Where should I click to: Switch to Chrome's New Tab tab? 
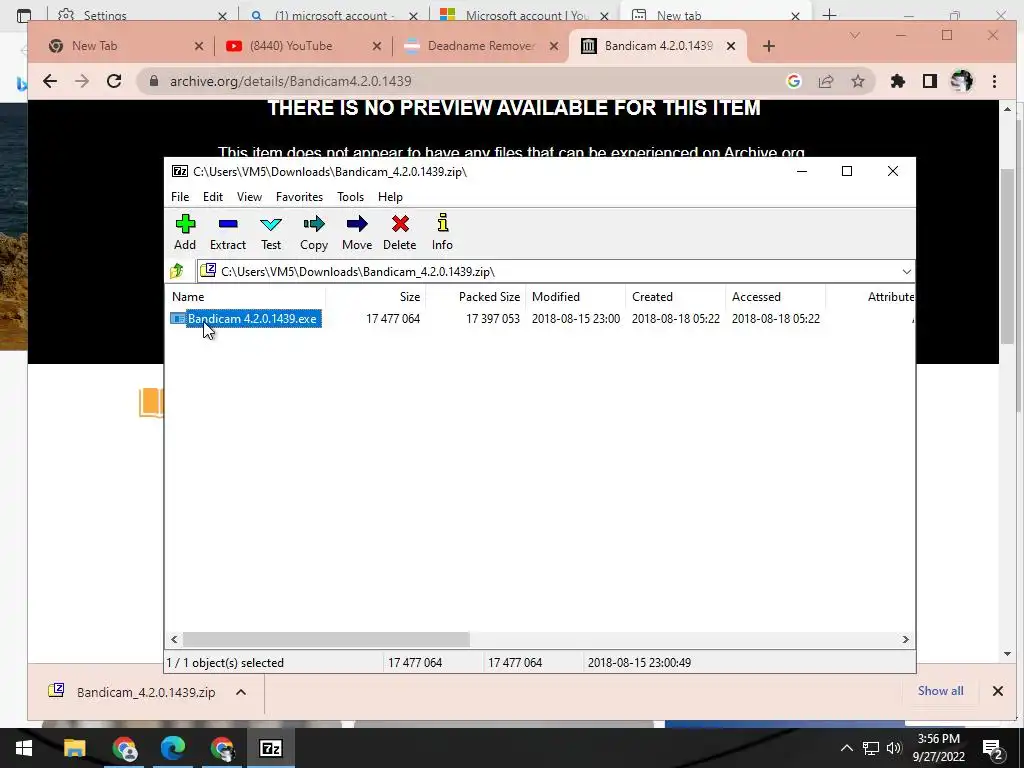124,46
